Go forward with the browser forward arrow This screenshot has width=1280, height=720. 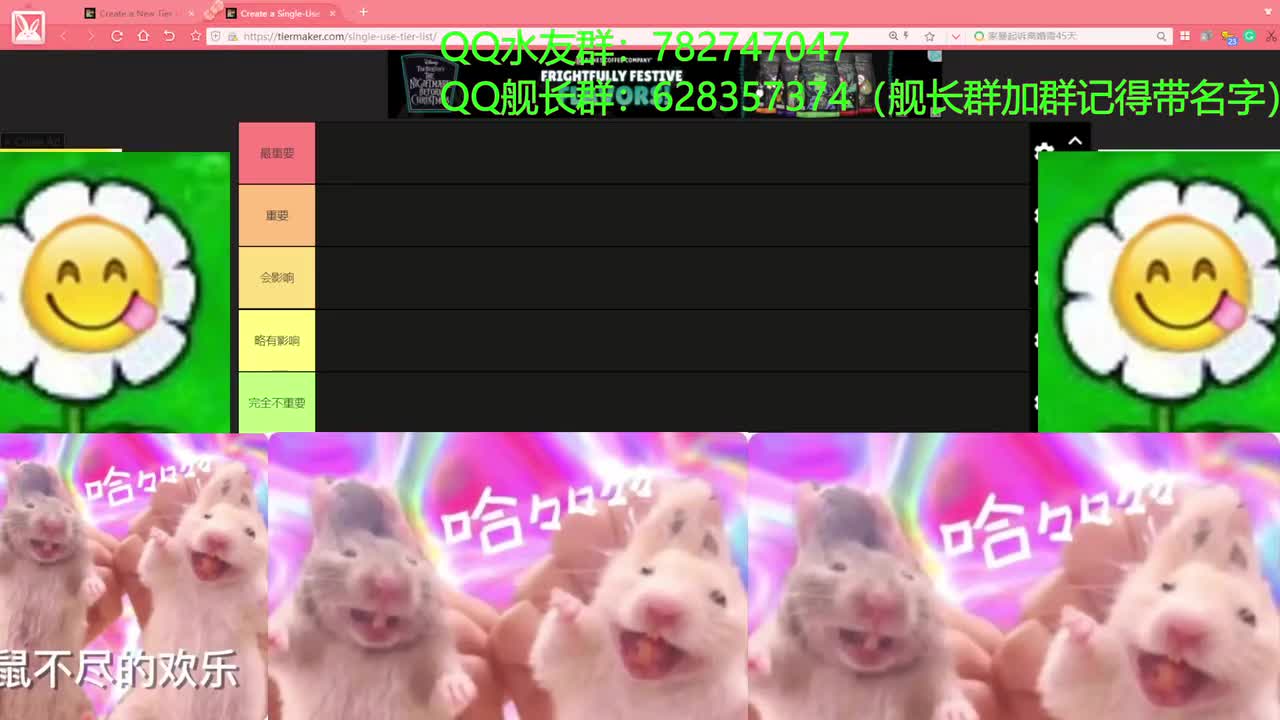coord(90,36)
